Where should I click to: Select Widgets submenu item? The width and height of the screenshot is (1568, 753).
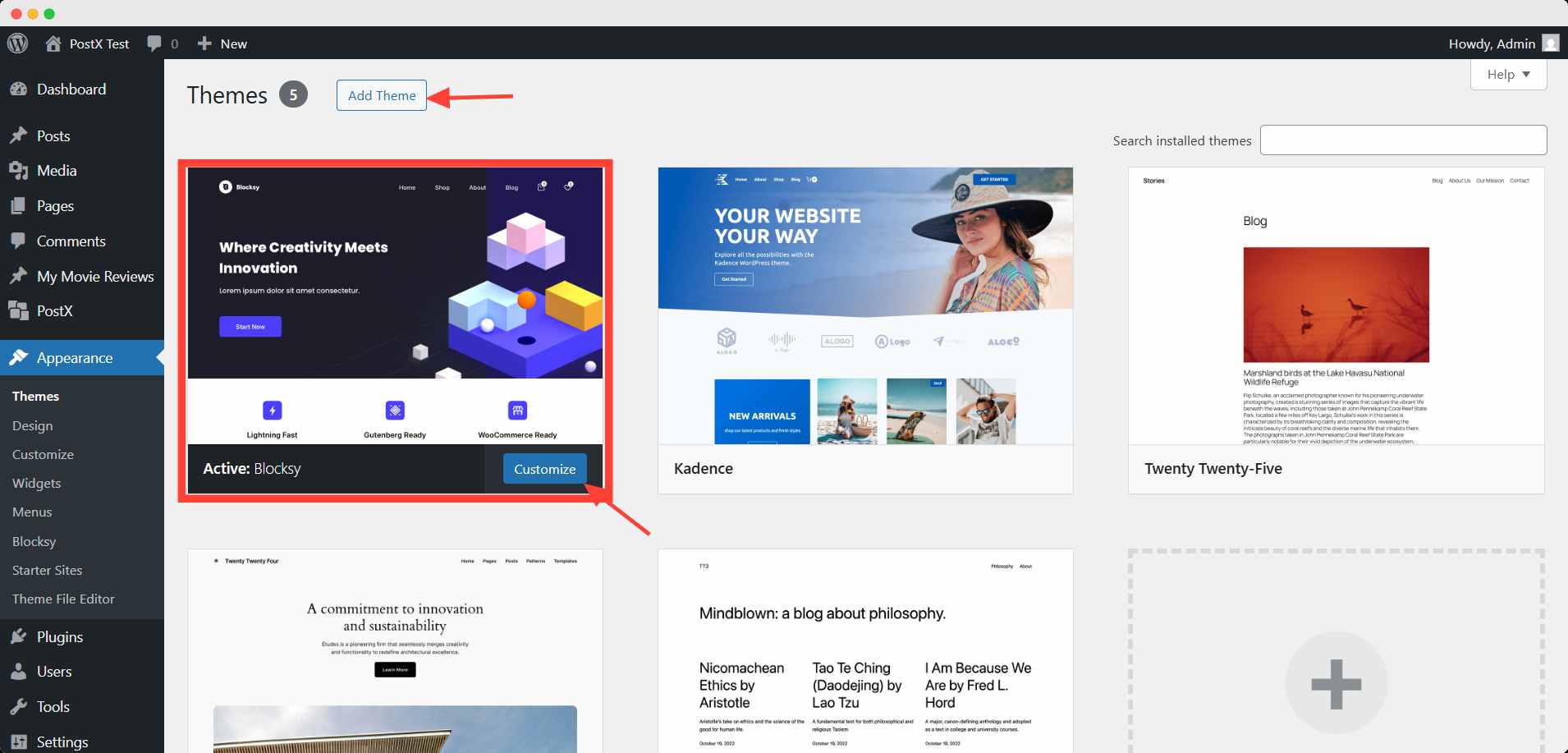(x=37, y=483)
